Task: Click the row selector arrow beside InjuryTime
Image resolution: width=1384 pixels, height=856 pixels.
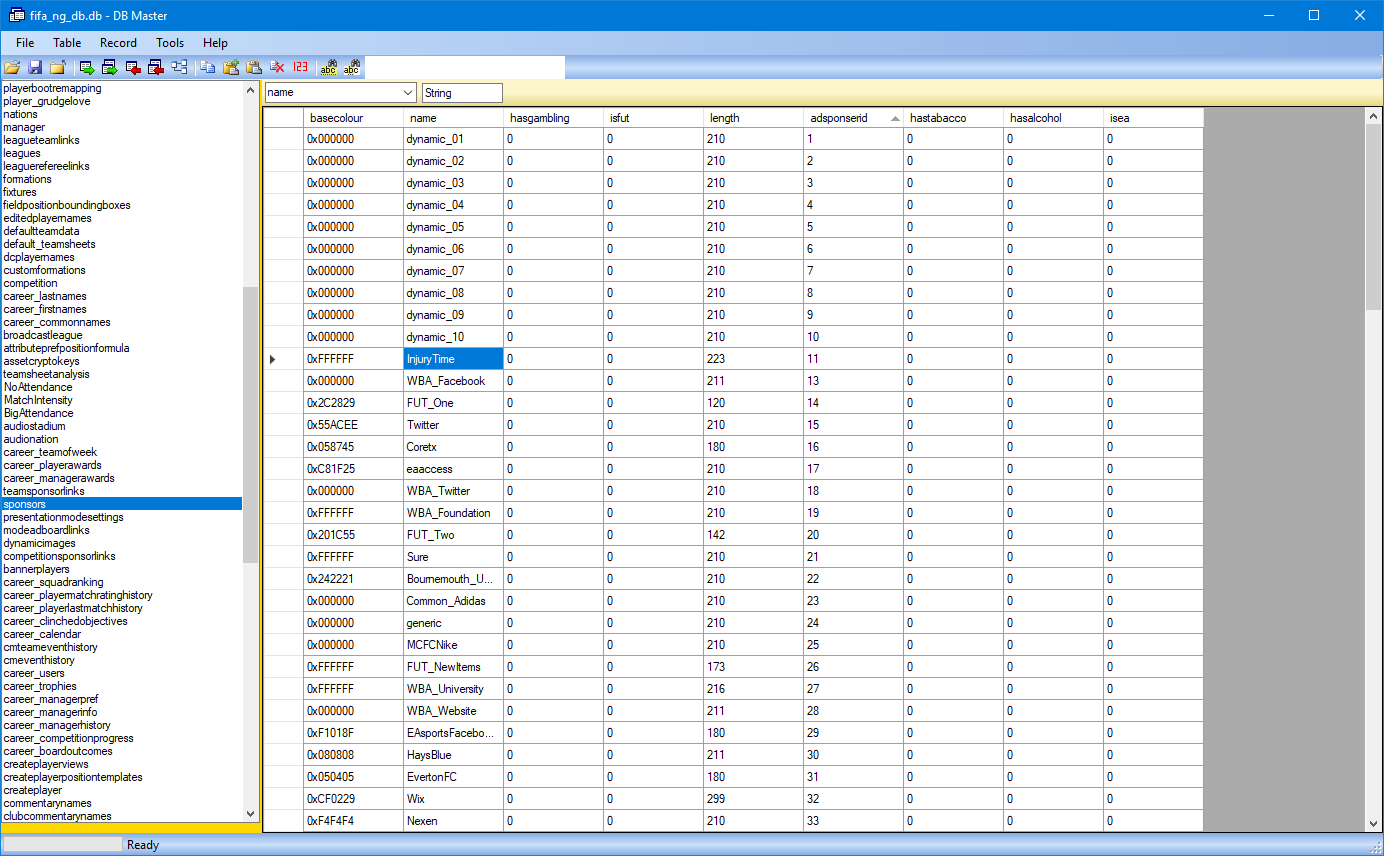Action: [x=283, y=359]
